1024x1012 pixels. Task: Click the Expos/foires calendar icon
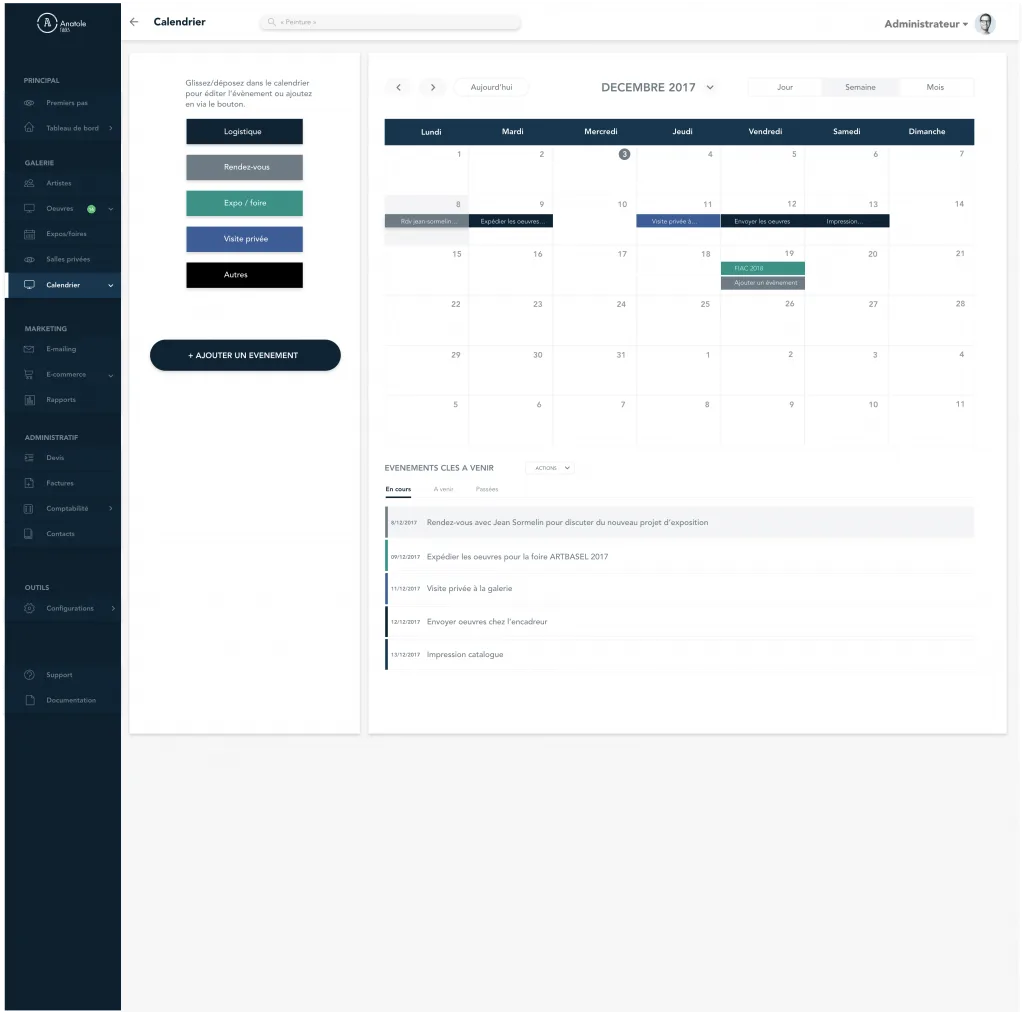[29, 234]
